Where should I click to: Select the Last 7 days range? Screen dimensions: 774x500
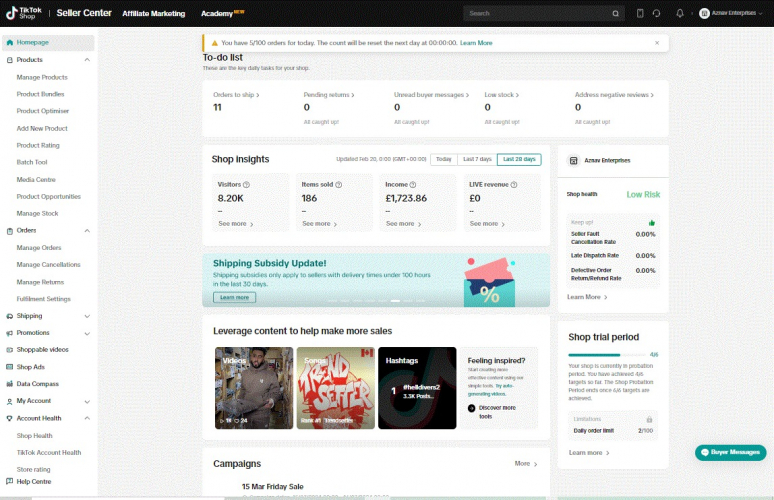pos(477,159)
